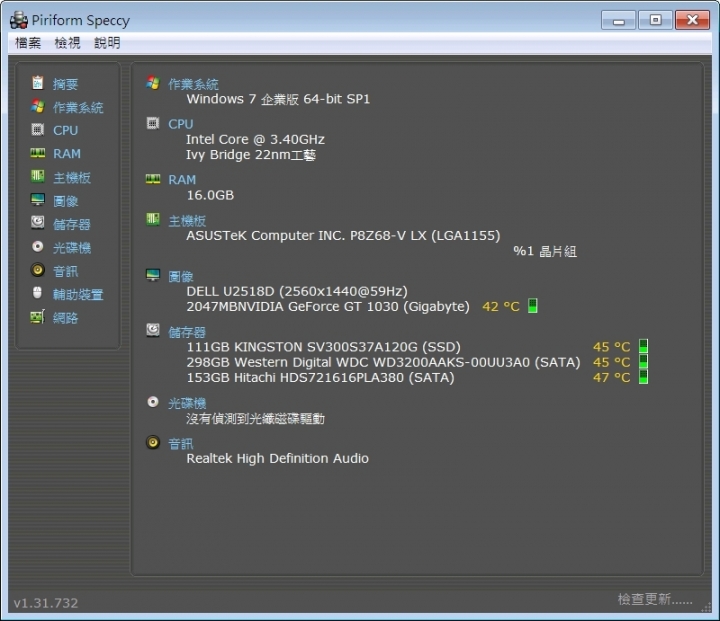720x621 pixels.
Task: Open CPU heading link in summary
Action: 181,124
